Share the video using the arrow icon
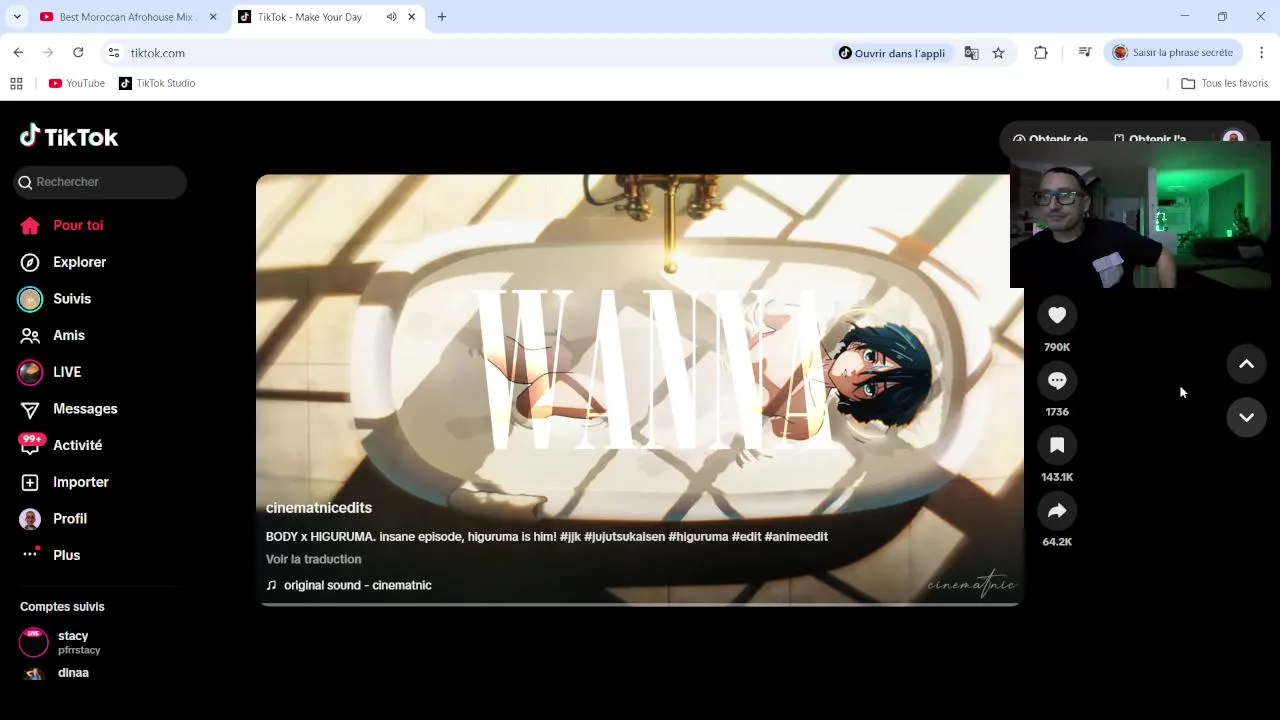1280x720 pixels. [x=1057, y=511]
